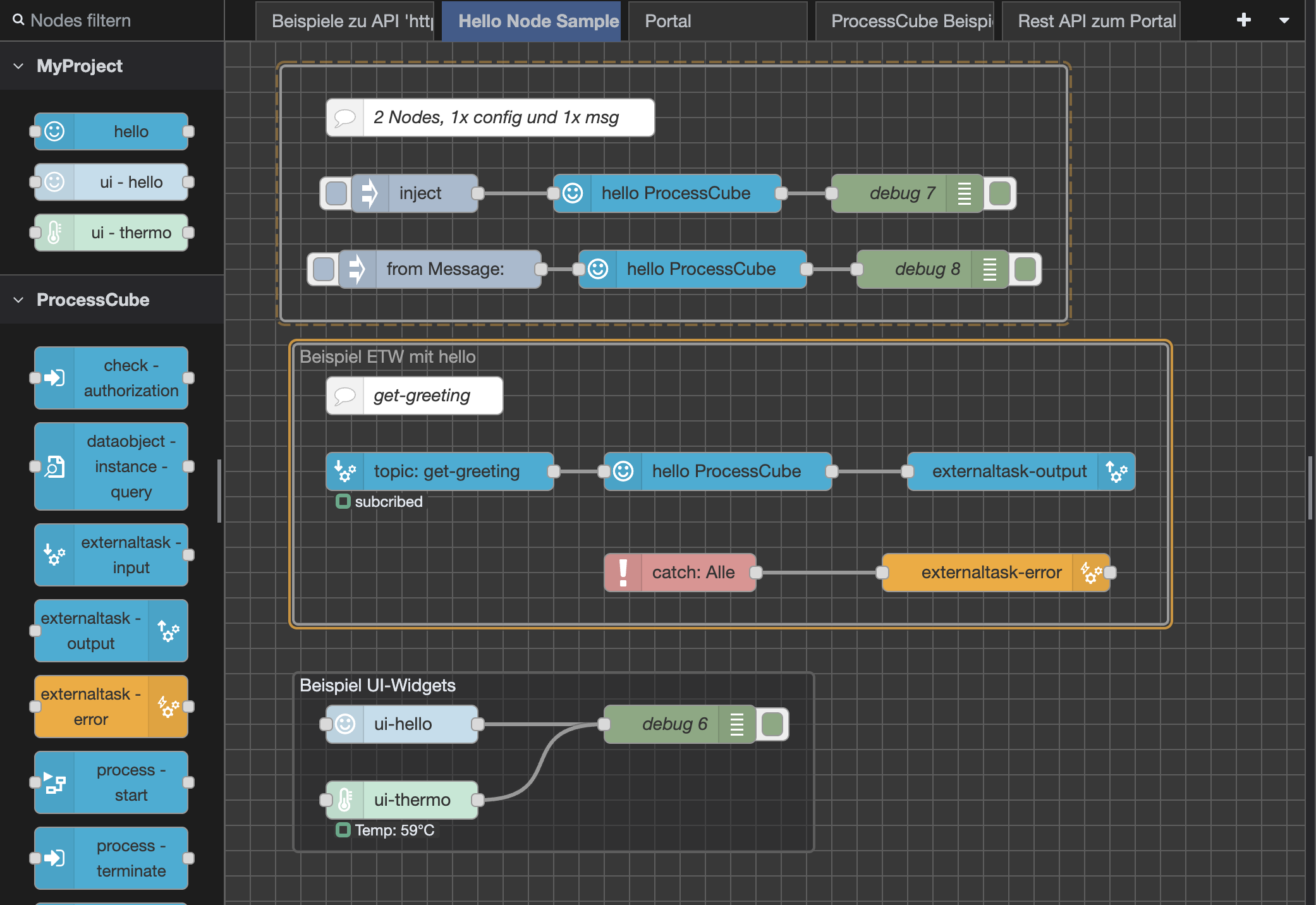The image size is (1316, 905).
Task: Click the smiley icon on palette hello node
Action: tap(55, 131)
